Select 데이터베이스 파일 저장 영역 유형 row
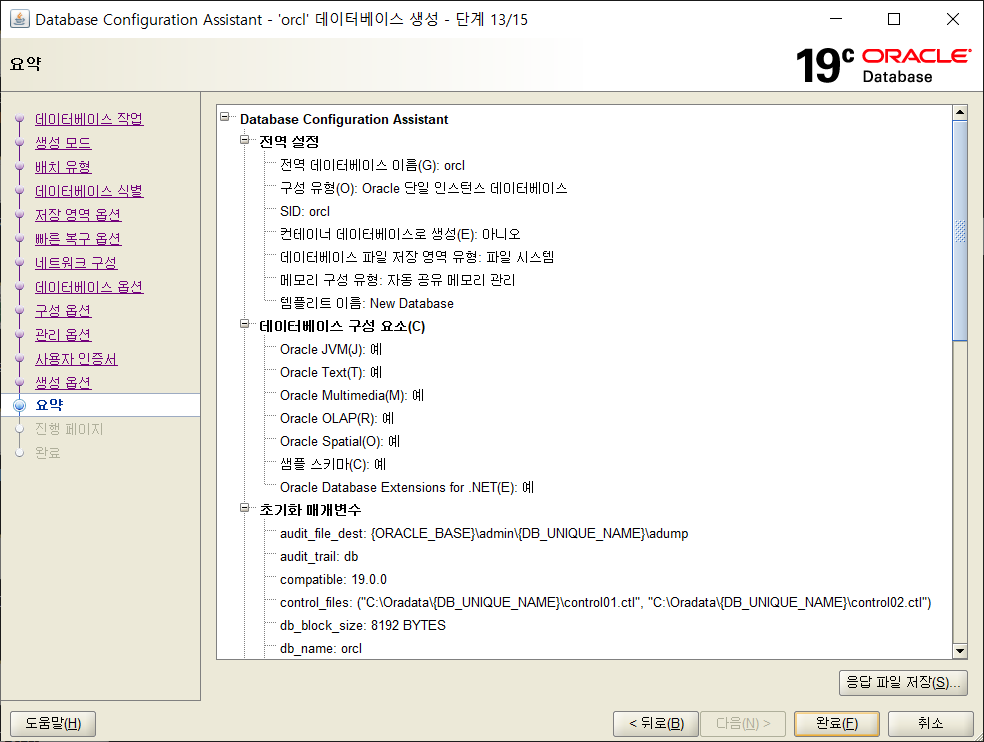The width and height of the screenshot is (984, 742). 417,257
